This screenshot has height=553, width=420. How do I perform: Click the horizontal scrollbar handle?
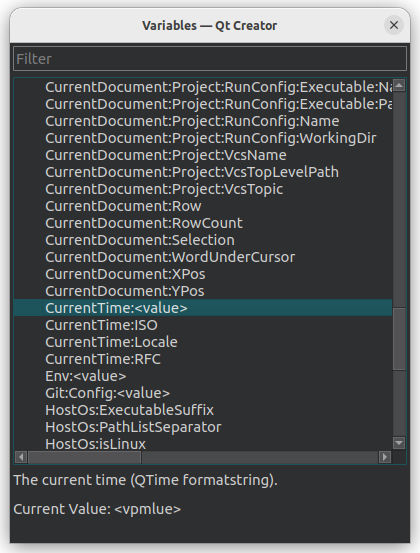pos(85,457)
